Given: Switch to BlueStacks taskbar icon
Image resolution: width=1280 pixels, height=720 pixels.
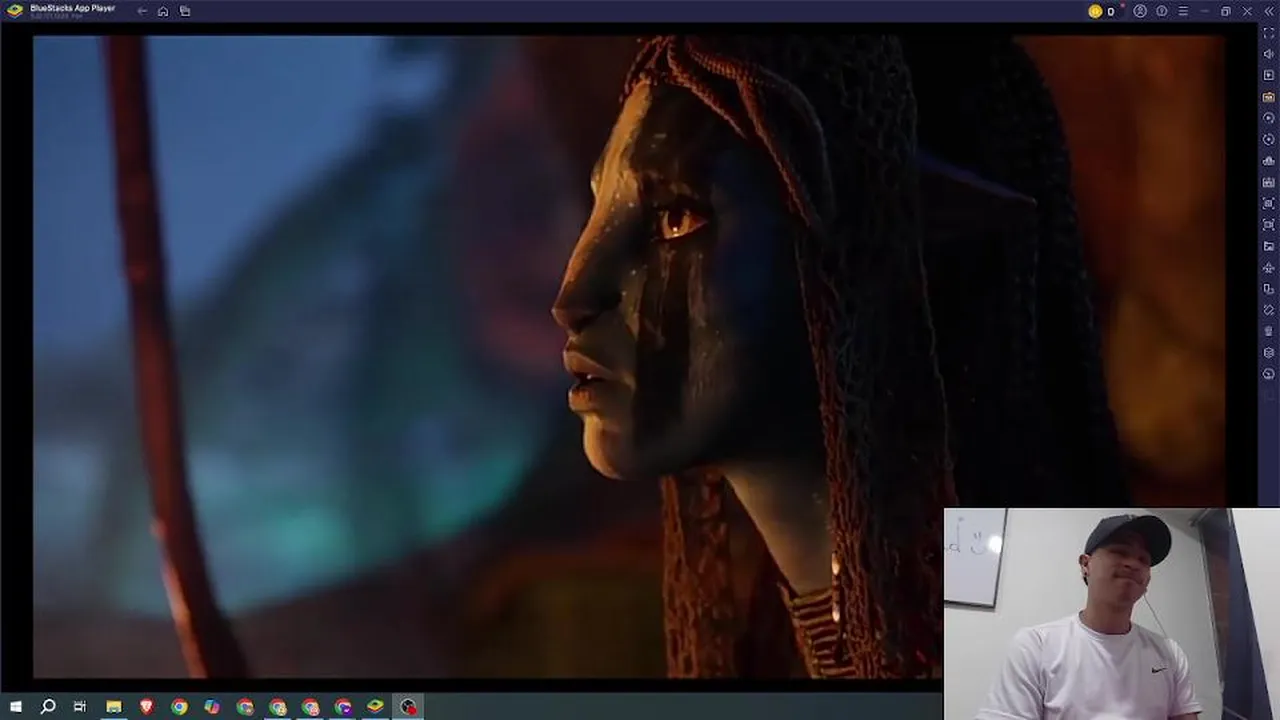Looking at the screenshot, I should (375, 707).
